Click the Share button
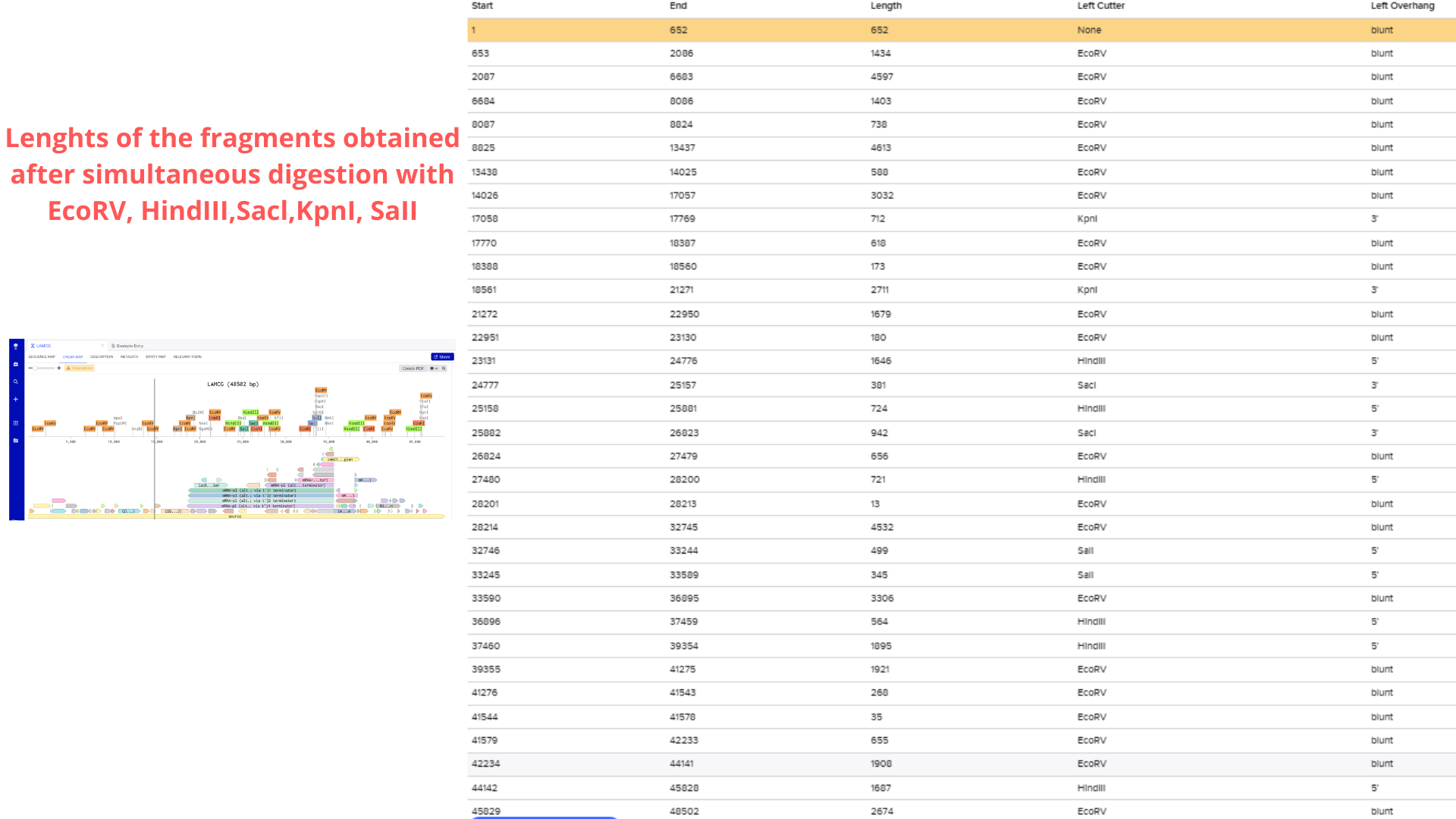The image size is (1456, 819). (x=442, y=356)
